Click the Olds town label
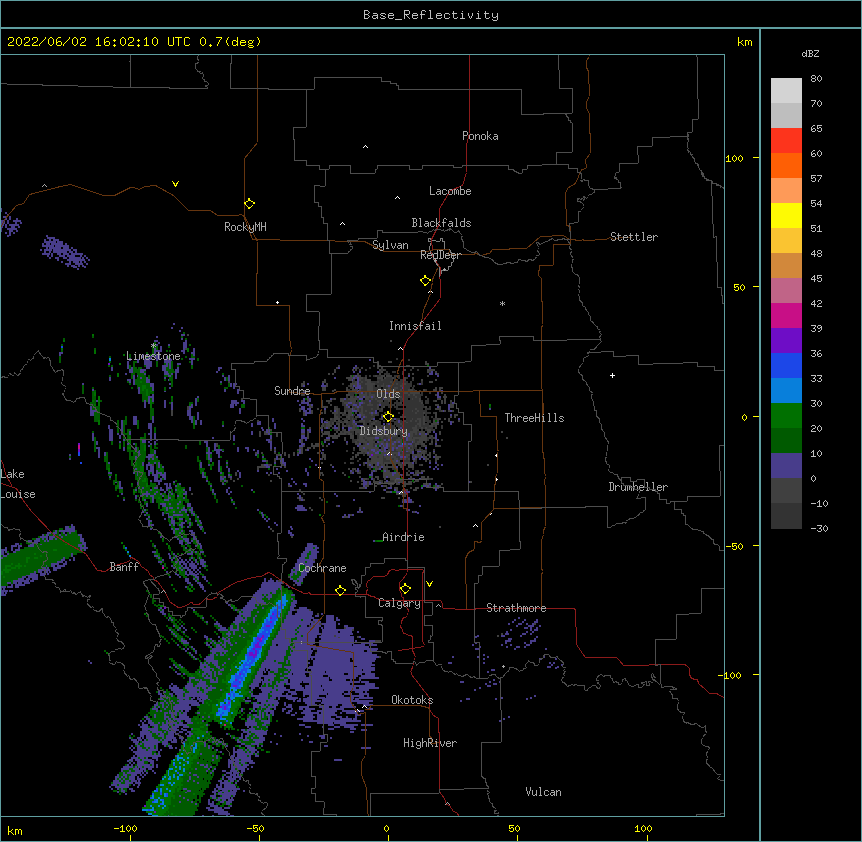Image resolution: width=862 pixels, height=842 pixels. (x=388, y=394)
